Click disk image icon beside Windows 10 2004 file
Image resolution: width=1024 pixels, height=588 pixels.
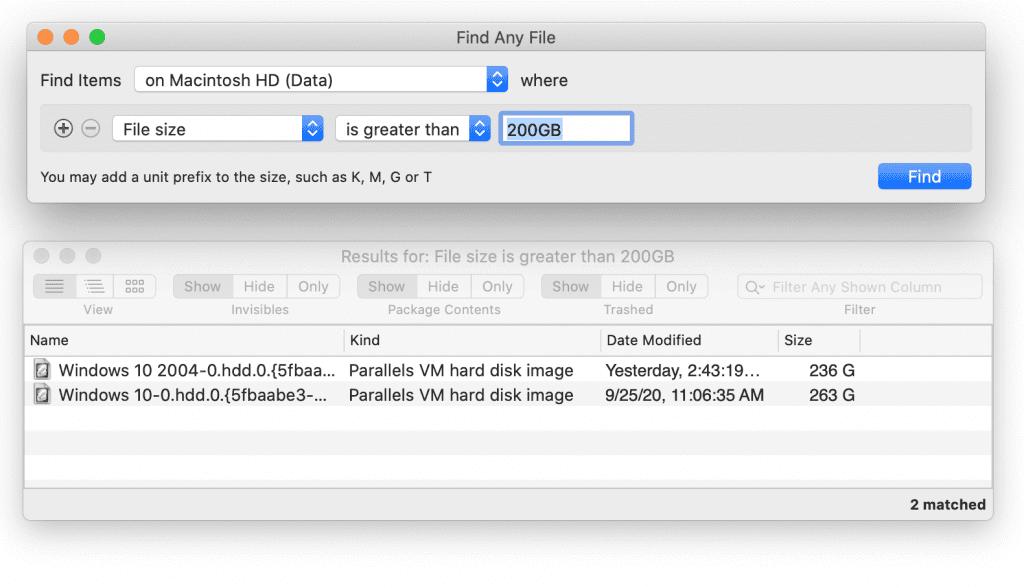pos(41,370)
